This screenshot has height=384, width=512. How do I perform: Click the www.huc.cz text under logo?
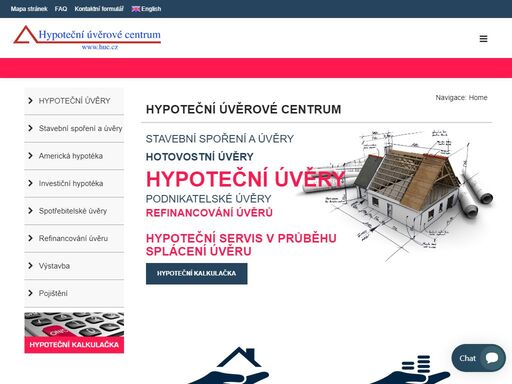coord(100,47)
